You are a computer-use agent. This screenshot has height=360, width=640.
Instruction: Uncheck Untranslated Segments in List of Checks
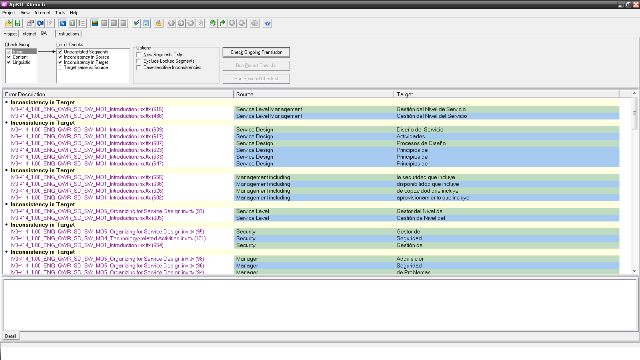[60, 52]
